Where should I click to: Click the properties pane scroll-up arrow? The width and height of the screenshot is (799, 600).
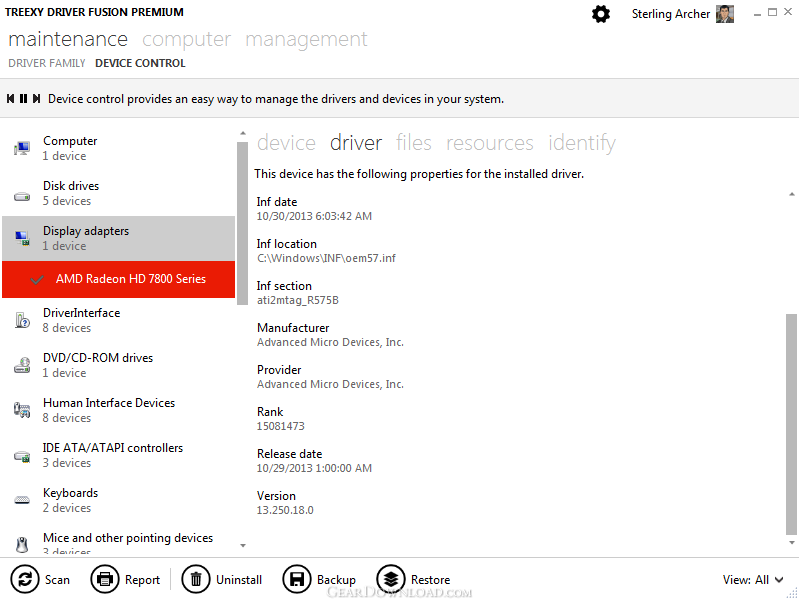[791, 194]
